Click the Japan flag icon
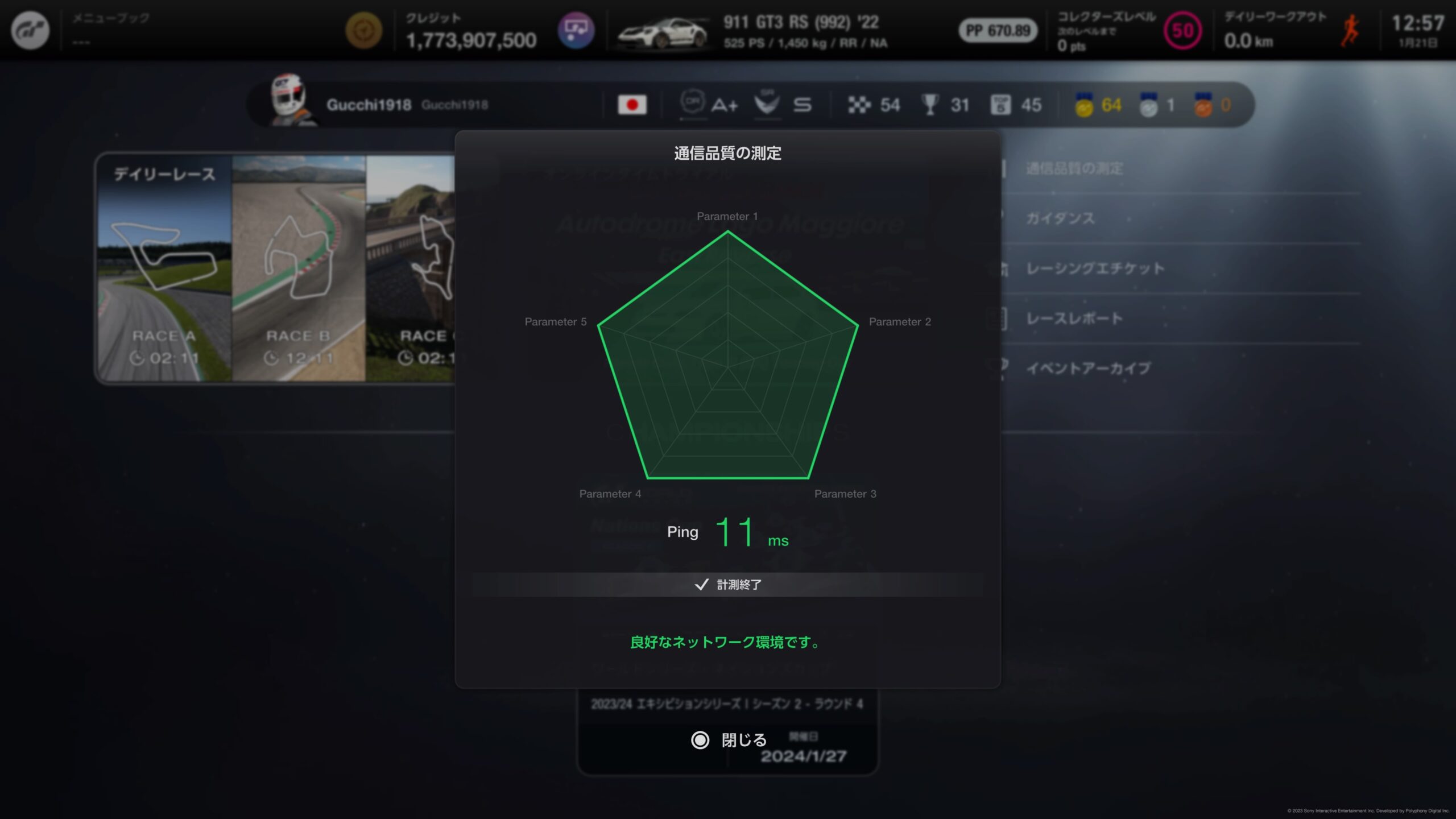The height and width of the screenshot is (819, 1456). pos(632,105)
